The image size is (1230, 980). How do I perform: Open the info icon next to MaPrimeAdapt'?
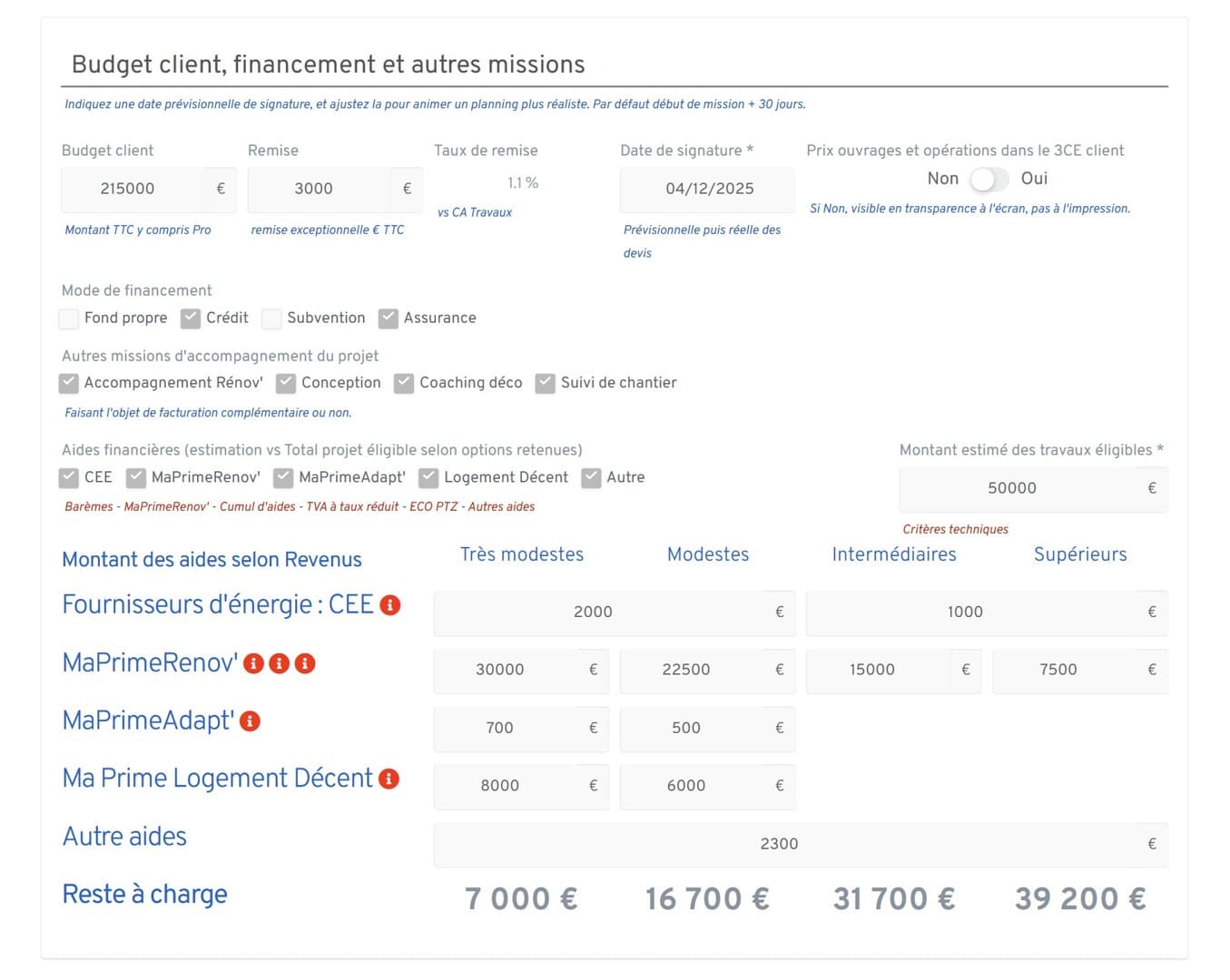pyautogui.click(x=250, y=721)
